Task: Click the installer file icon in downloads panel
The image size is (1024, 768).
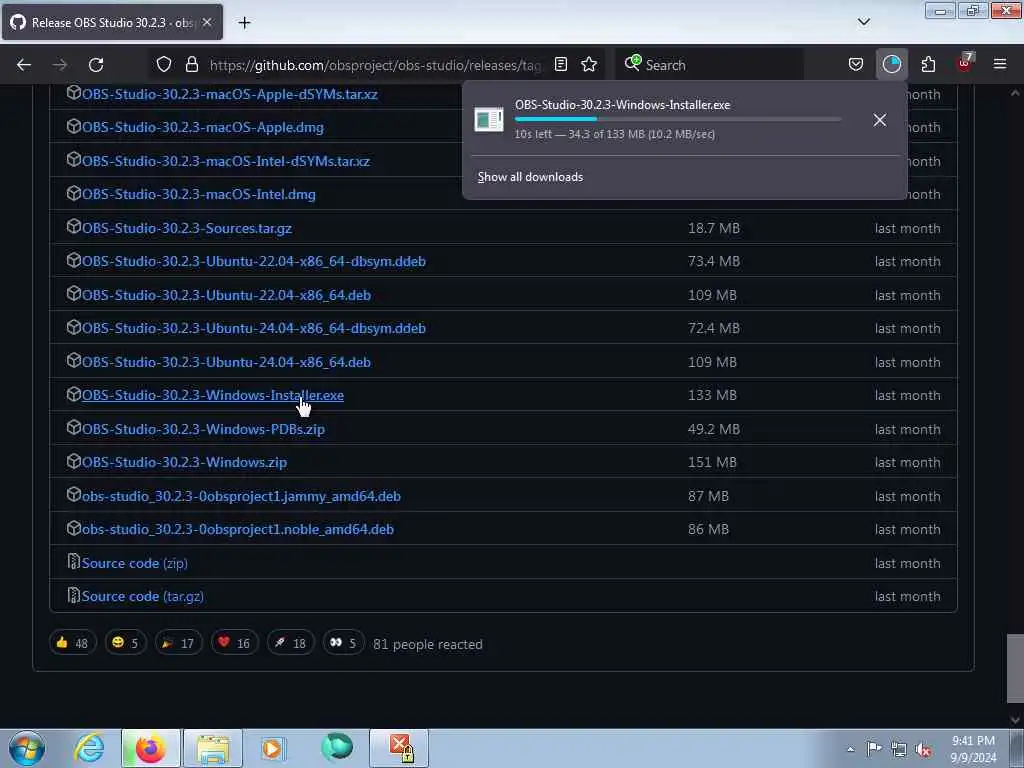Action: tap(488, 120)
